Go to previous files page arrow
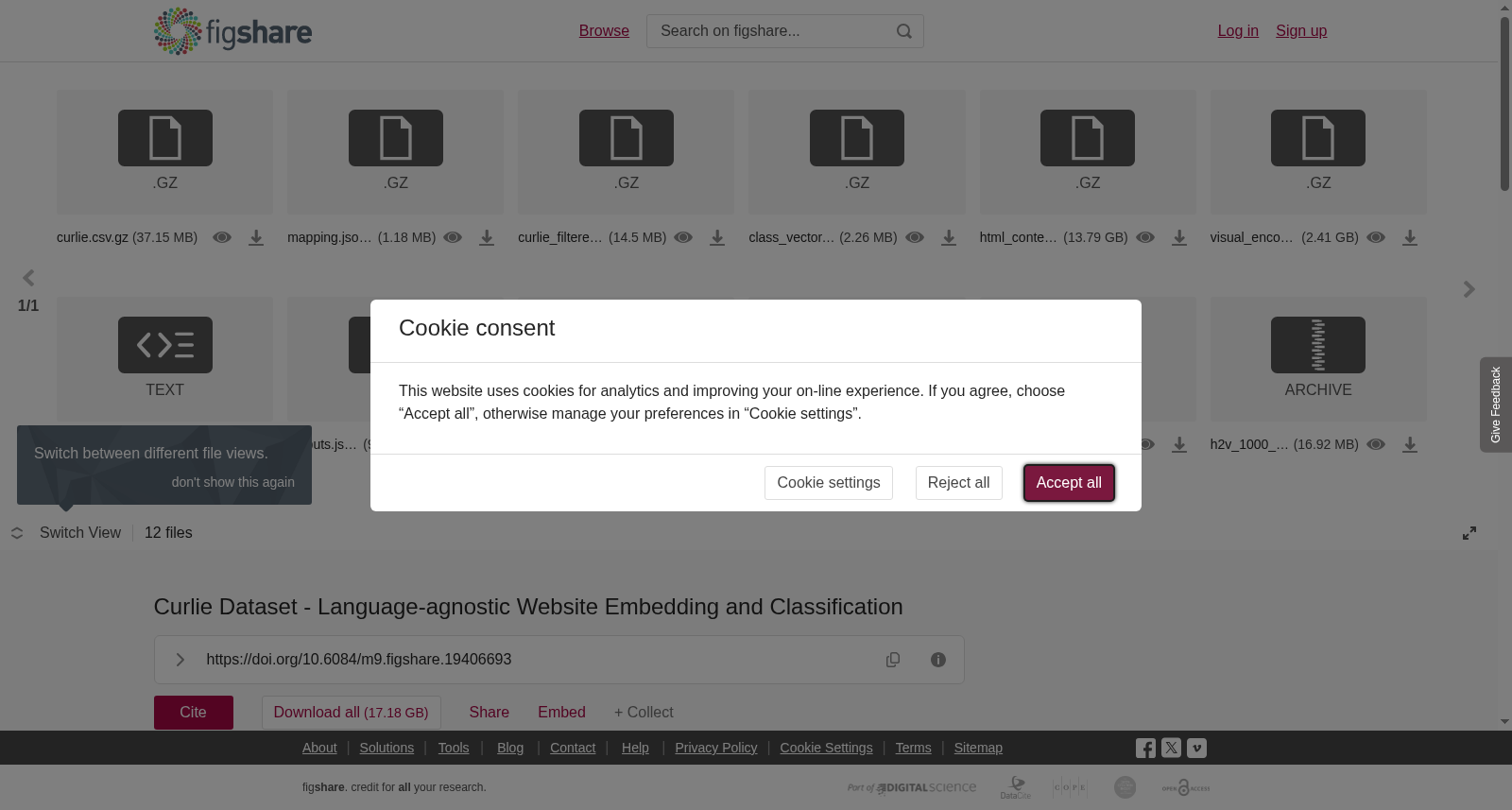 click(28, 278)
